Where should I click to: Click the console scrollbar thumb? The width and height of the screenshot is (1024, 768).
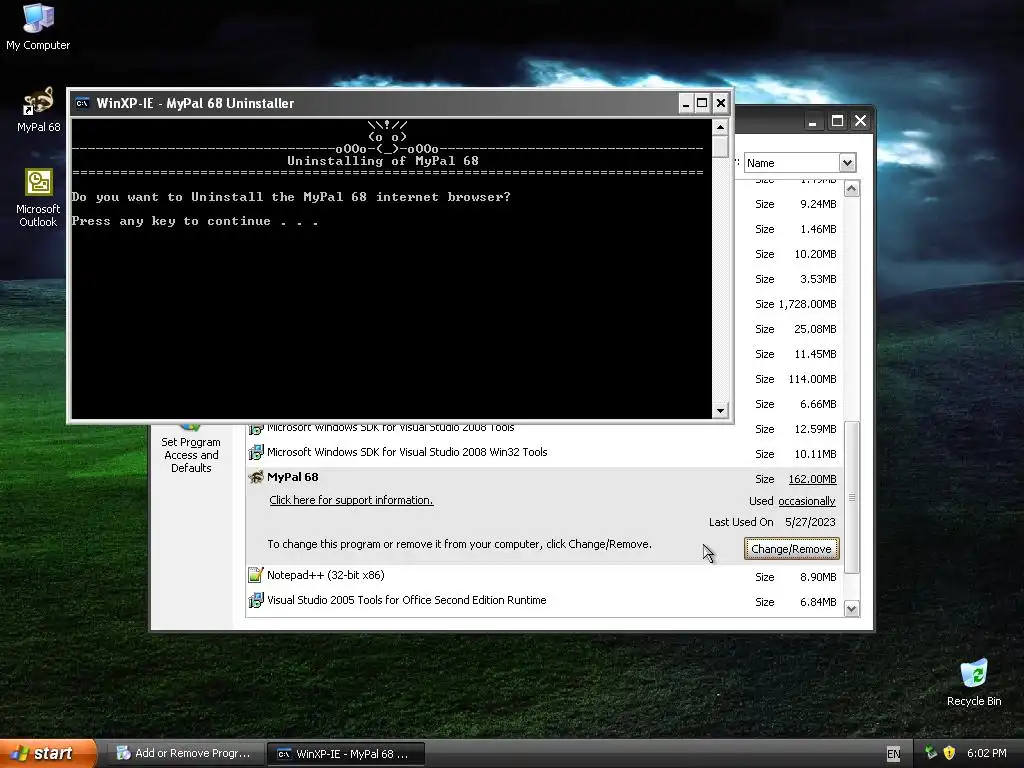pos(720,146)
